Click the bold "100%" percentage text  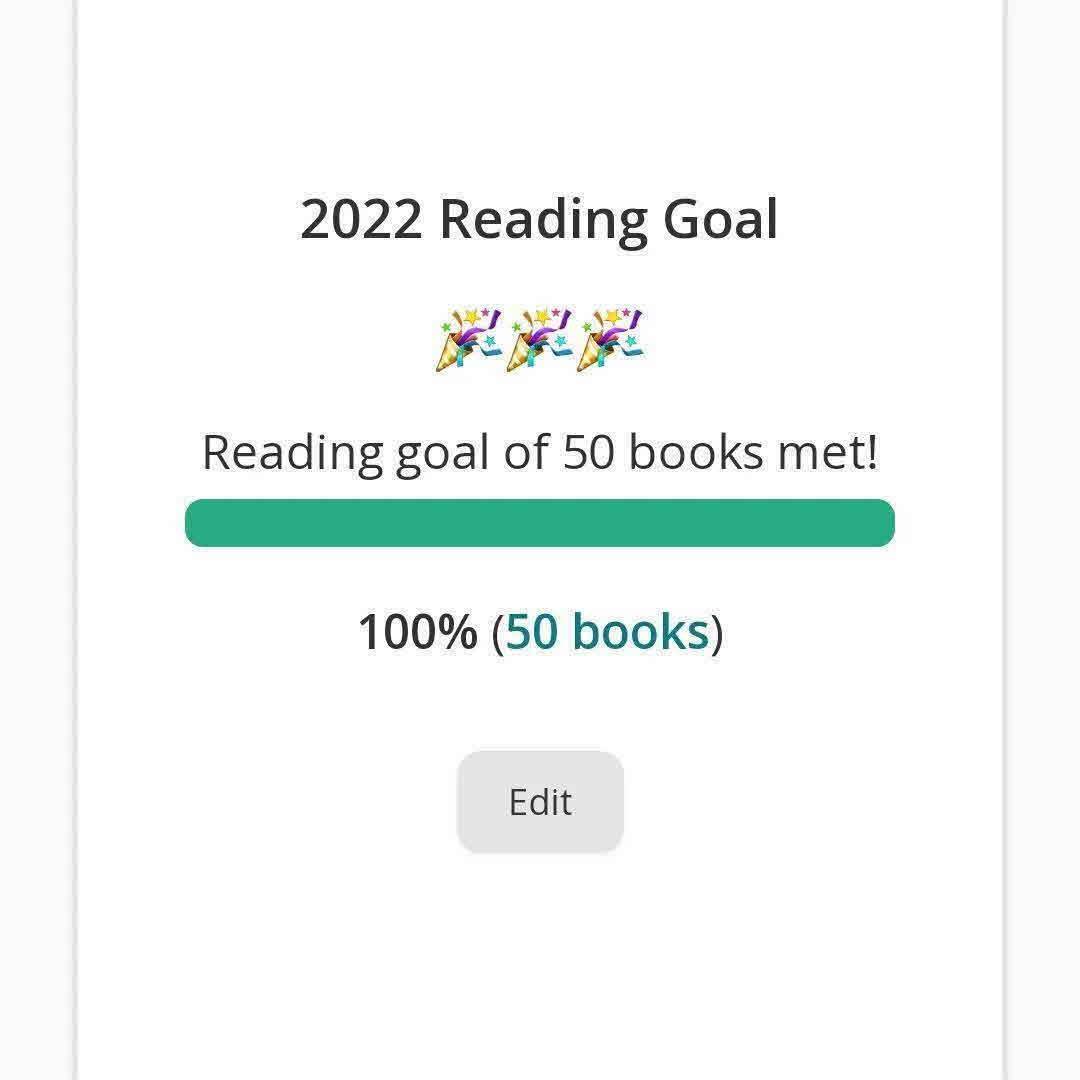(x=418, y=632)
